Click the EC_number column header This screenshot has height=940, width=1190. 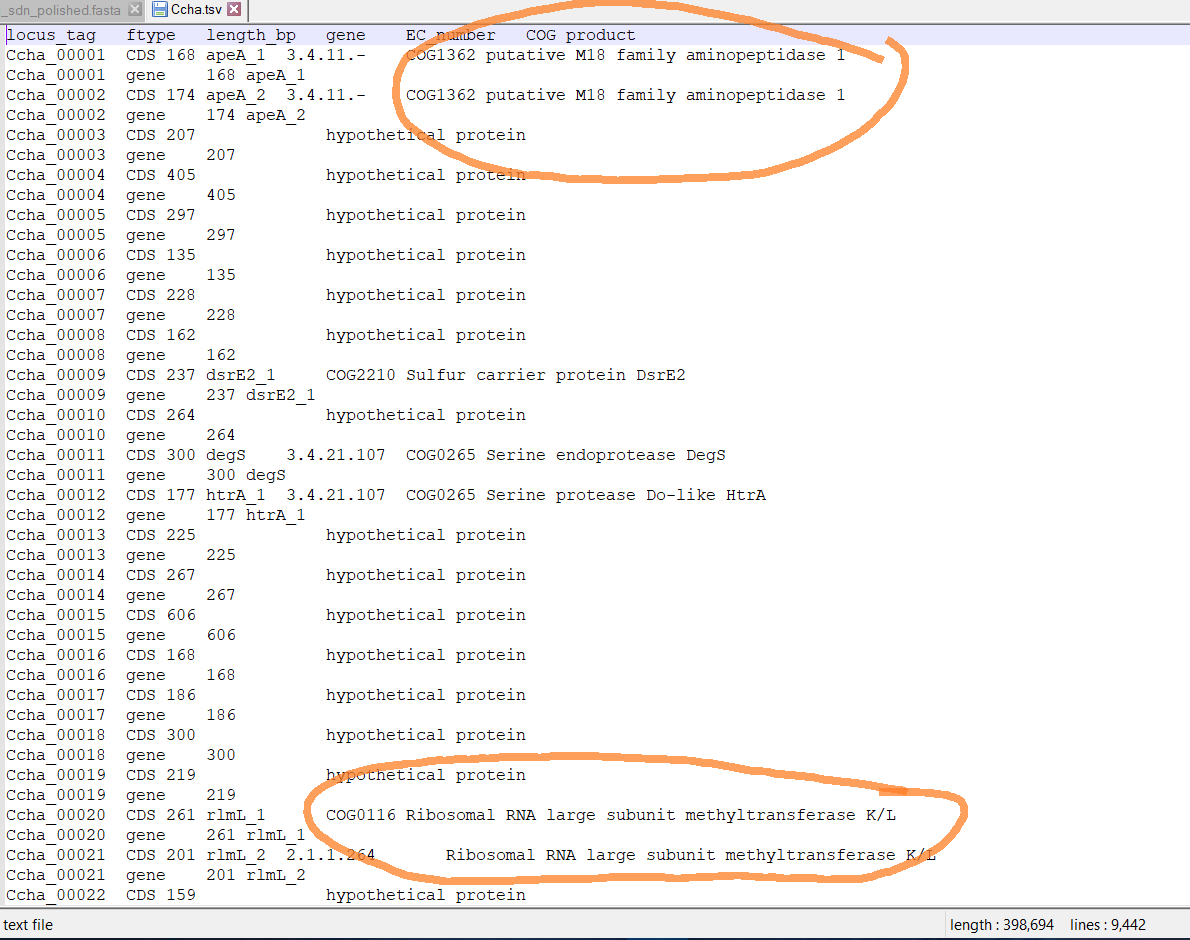(x=450, y=34)
